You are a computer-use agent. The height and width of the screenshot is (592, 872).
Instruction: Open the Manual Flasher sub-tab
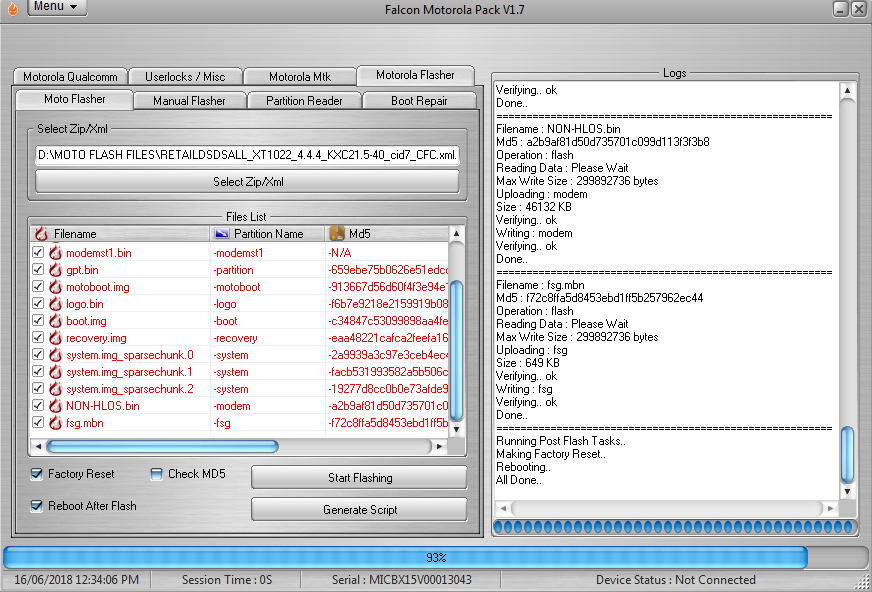(x=189, y=101)
